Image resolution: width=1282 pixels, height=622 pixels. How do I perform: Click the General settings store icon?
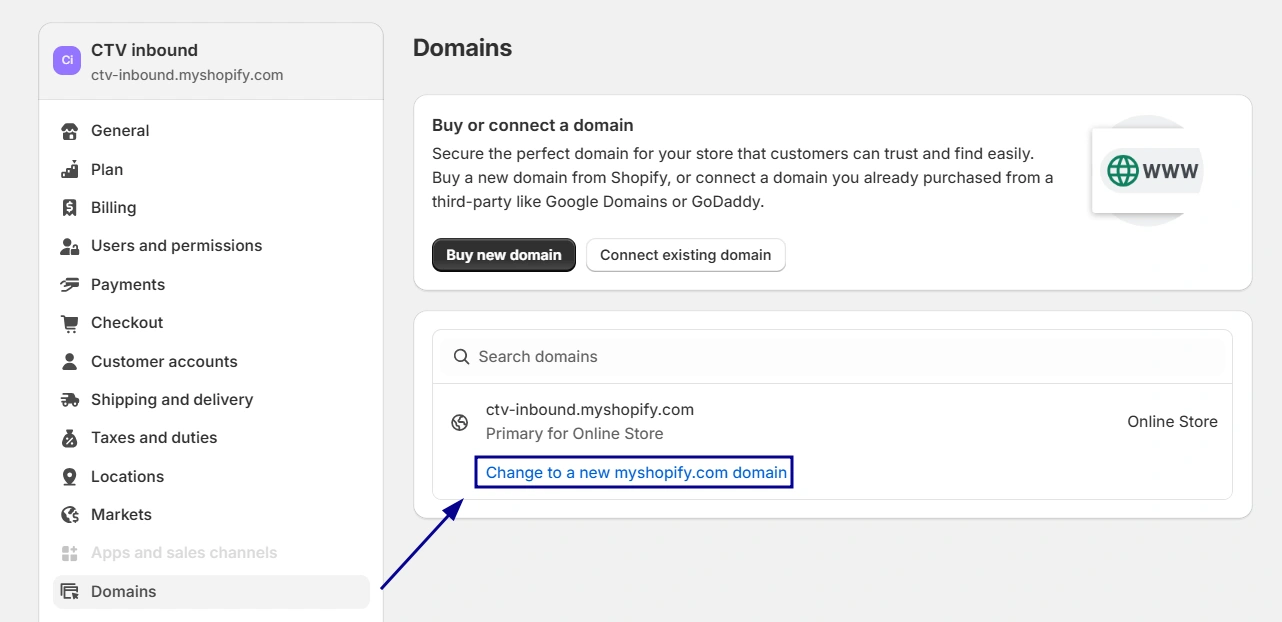pos(69,131)
